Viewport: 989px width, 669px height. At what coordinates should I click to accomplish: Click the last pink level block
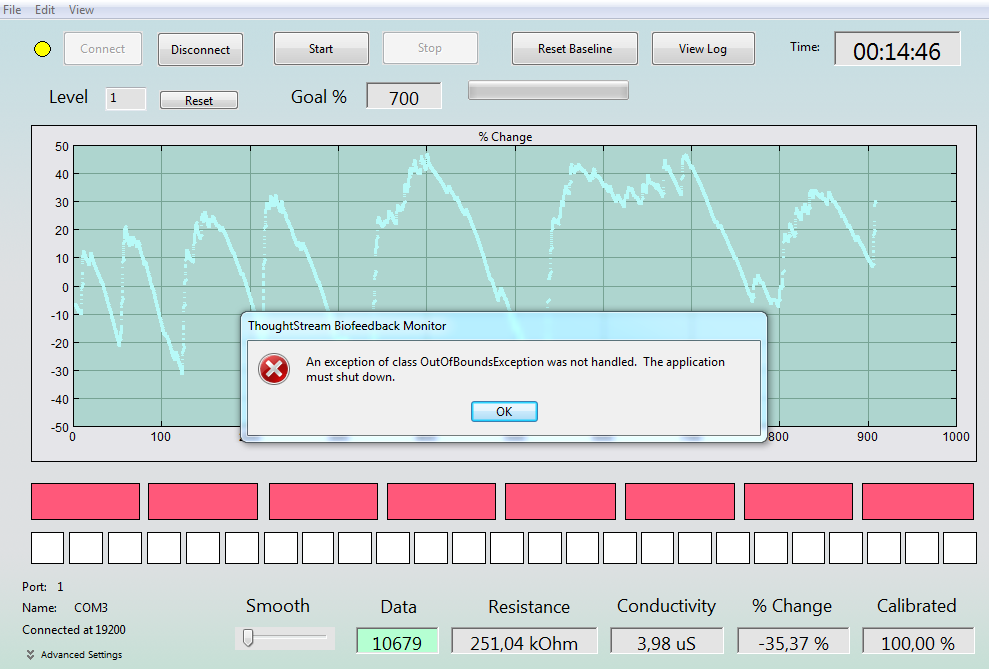point(918,501)
